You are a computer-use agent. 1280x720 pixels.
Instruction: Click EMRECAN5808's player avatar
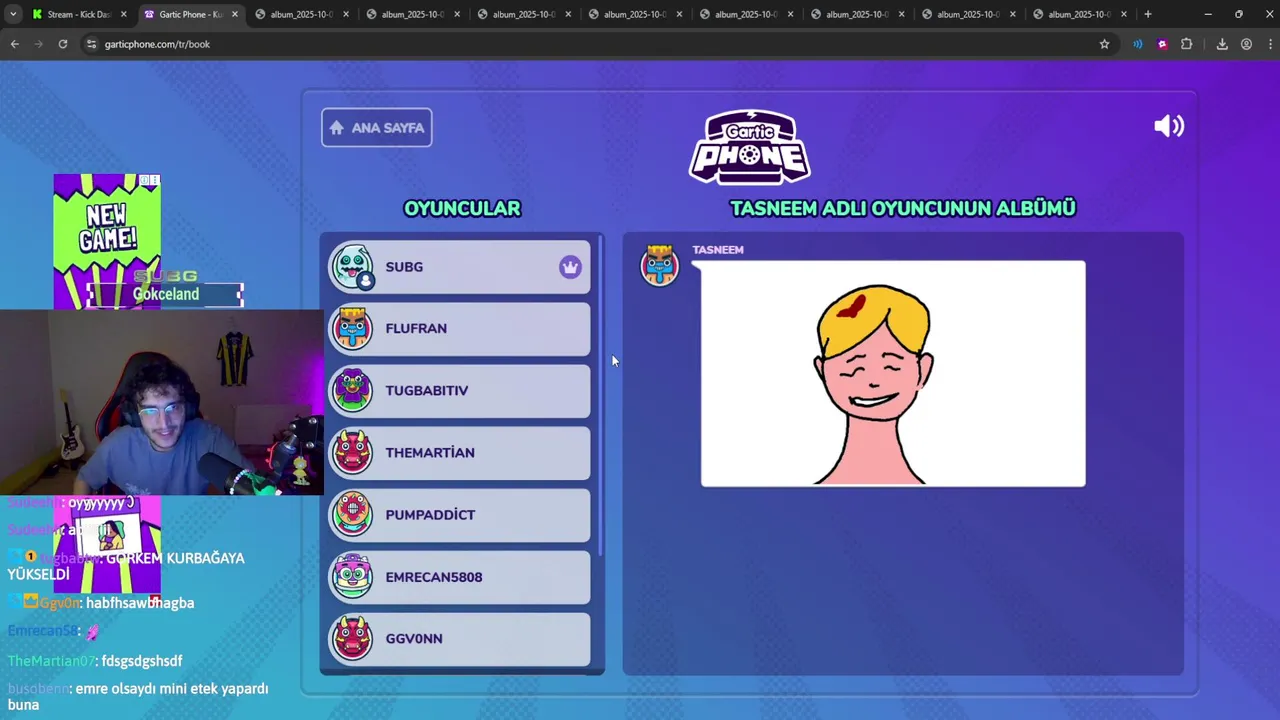(352, 577)
